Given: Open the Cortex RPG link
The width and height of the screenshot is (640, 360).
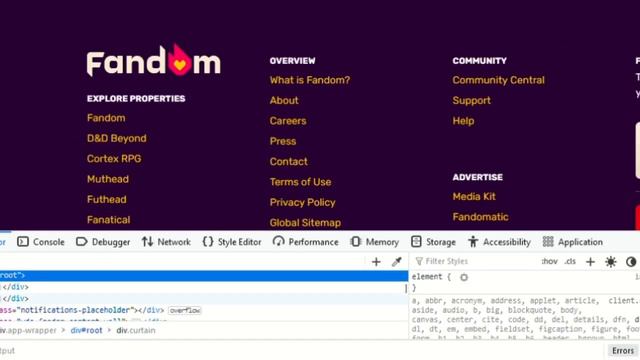Looking at the screenshot, I should coord(114,159).
